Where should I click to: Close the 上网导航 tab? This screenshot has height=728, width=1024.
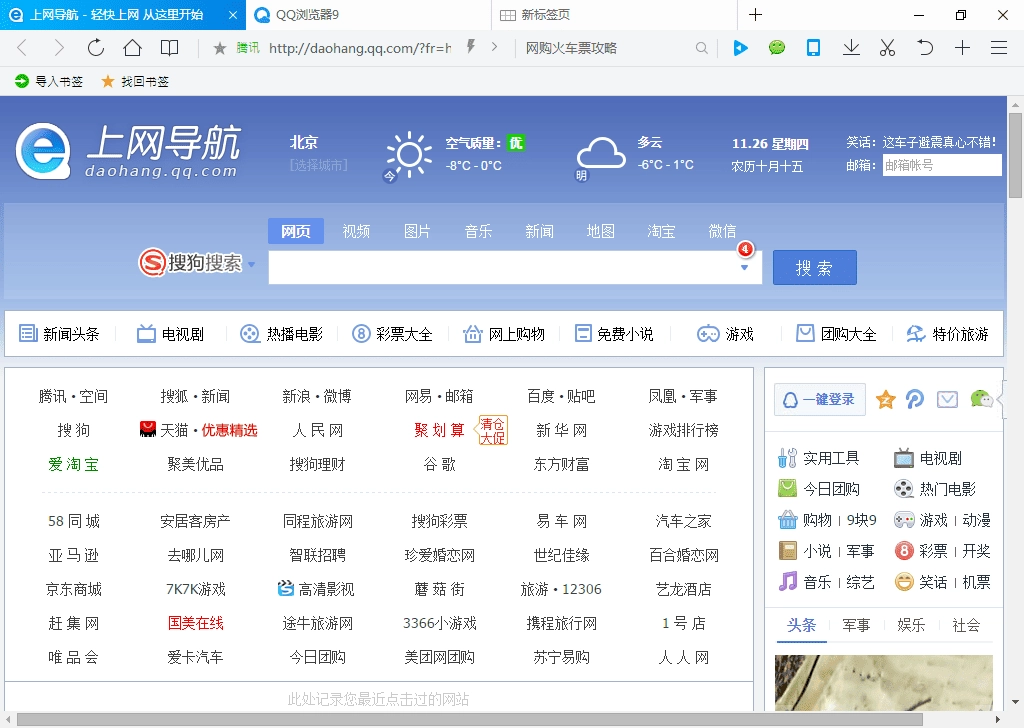(232, 14)
